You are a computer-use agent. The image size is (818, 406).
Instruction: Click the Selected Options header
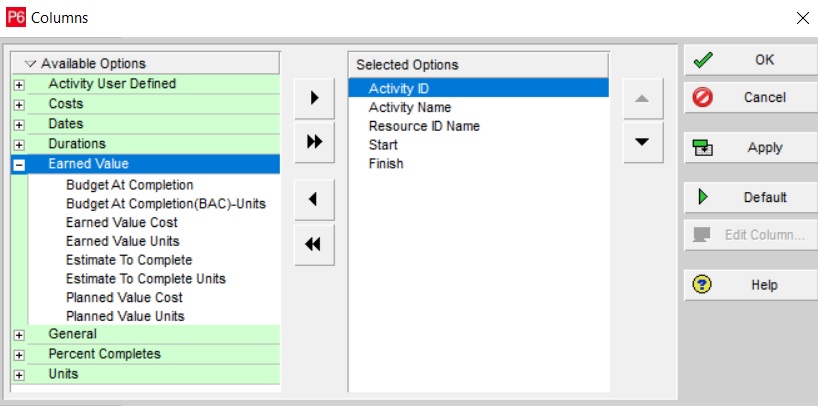[478, 65]
